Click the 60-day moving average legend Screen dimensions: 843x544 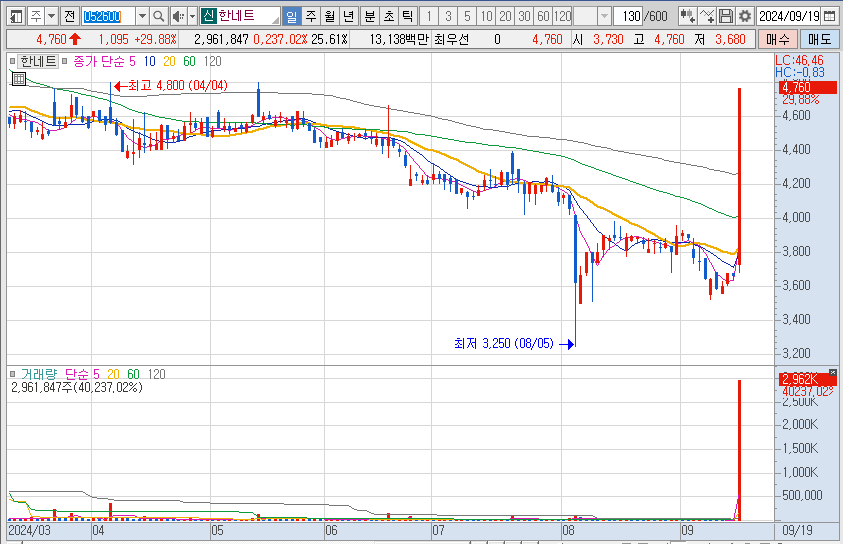click(189, 61)
